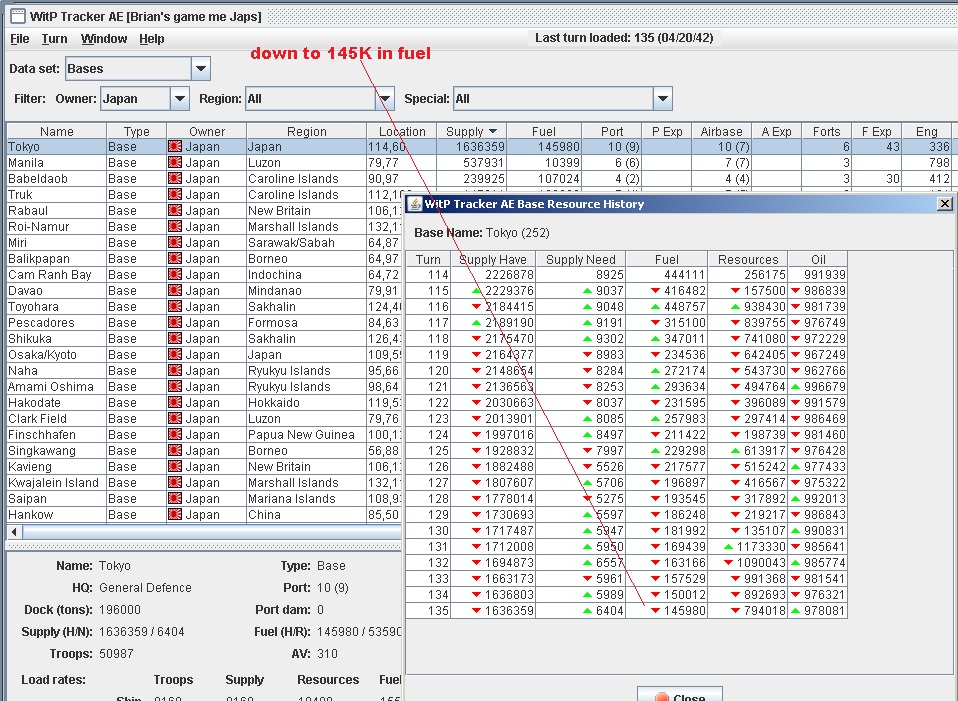Screen dimensions: 958x701
Task: Click the Name column header
Action: coord(56,131)
